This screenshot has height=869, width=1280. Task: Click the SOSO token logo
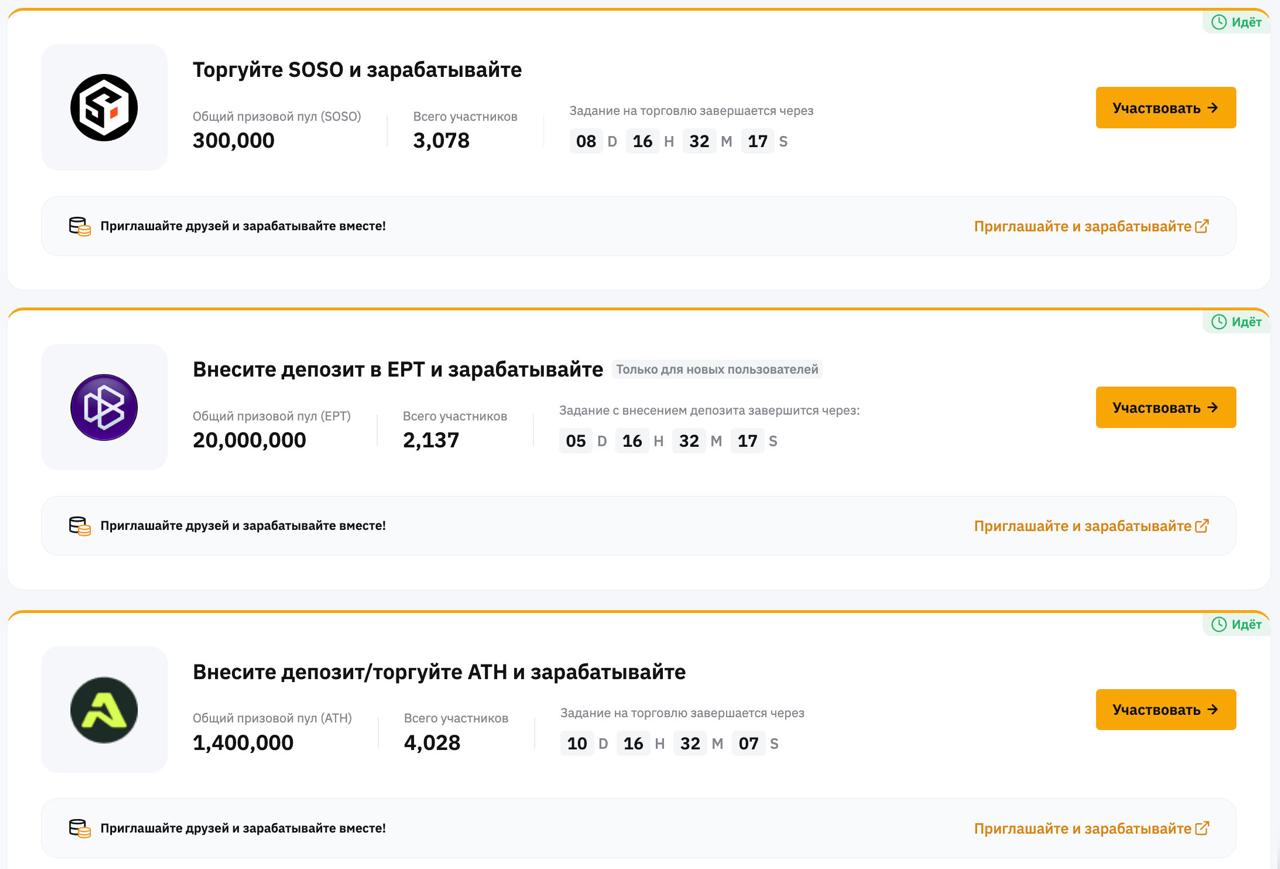[104, 107]
